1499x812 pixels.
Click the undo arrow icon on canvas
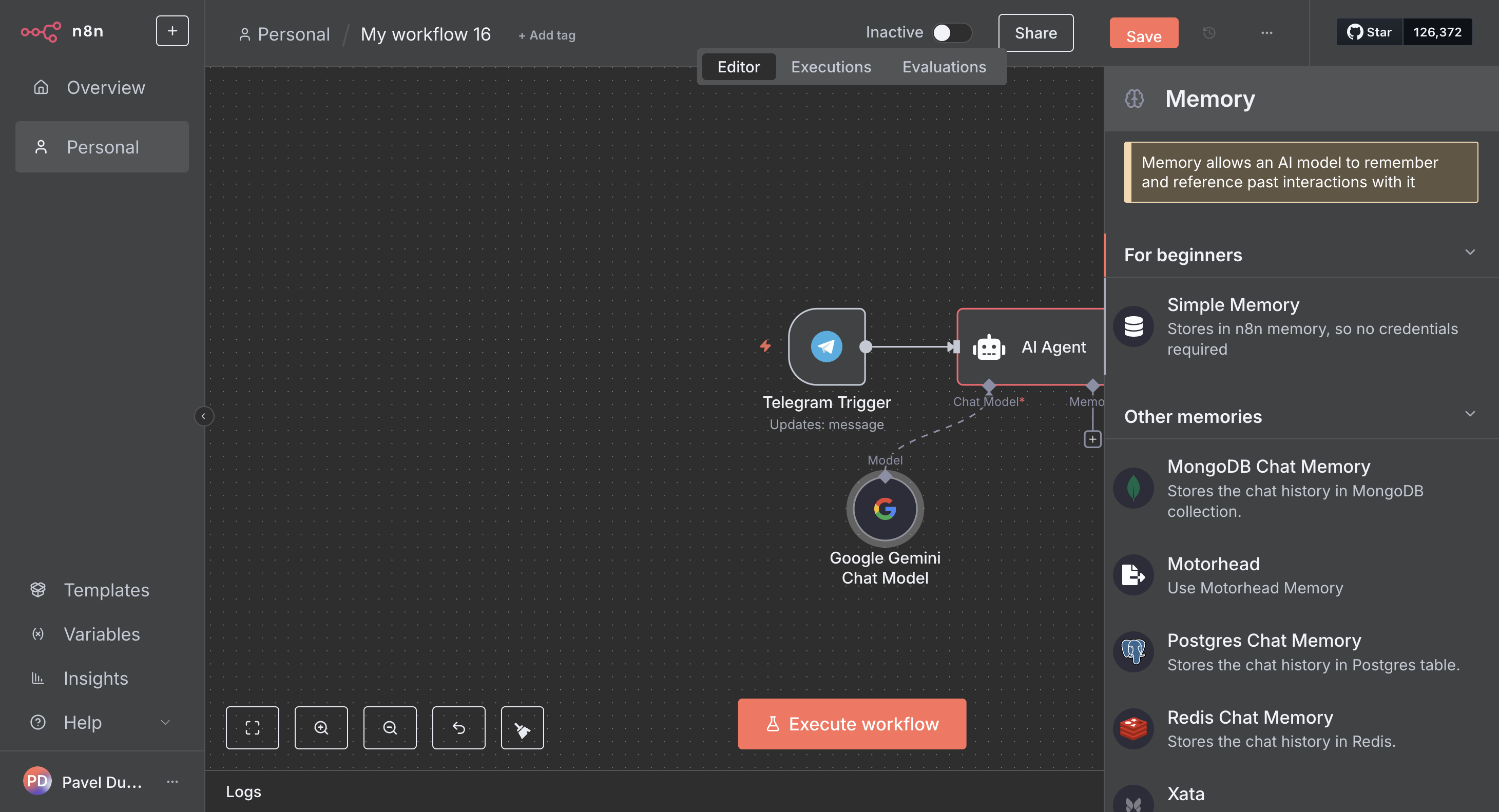458,728
